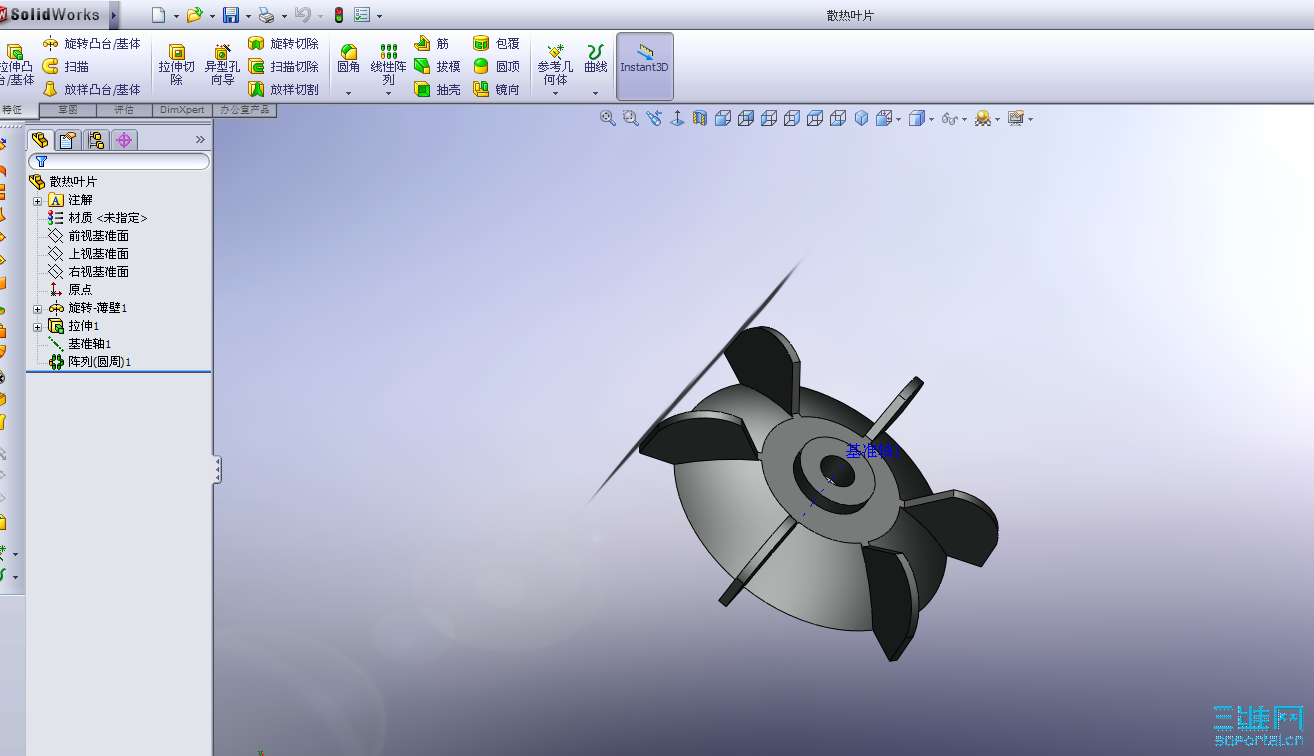This screenshot has height=756, width=1314.
Task: Print the document with the printer icon
Action: pos(266,15)
